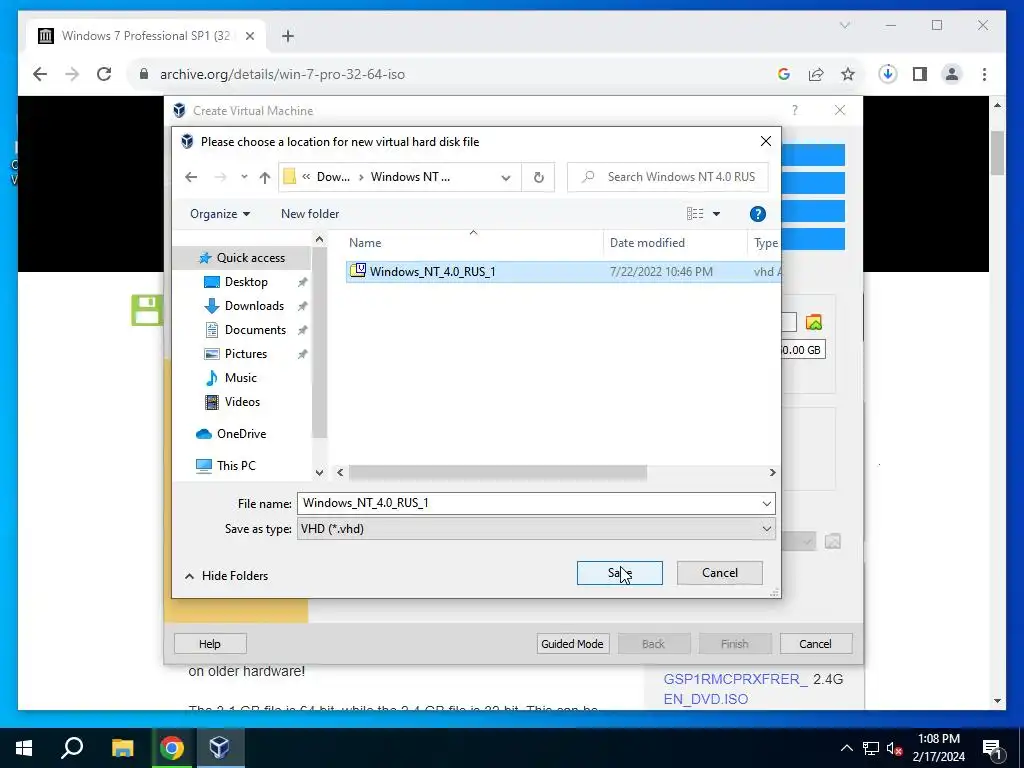
Task: Click the Create Virtual Machine question mark
Action: (795, 110)
